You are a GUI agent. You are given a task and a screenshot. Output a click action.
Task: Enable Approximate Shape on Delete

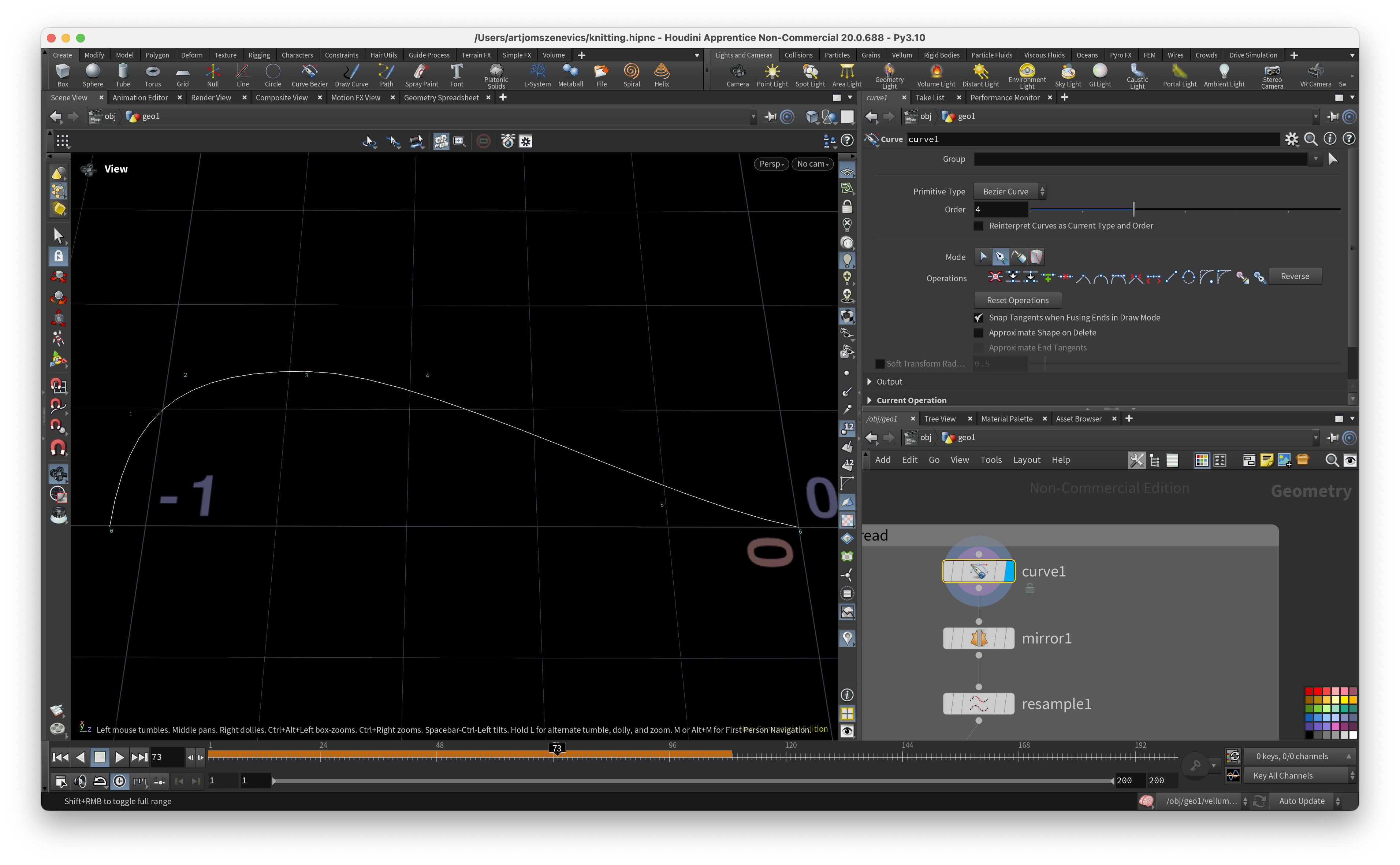[979, 333]
